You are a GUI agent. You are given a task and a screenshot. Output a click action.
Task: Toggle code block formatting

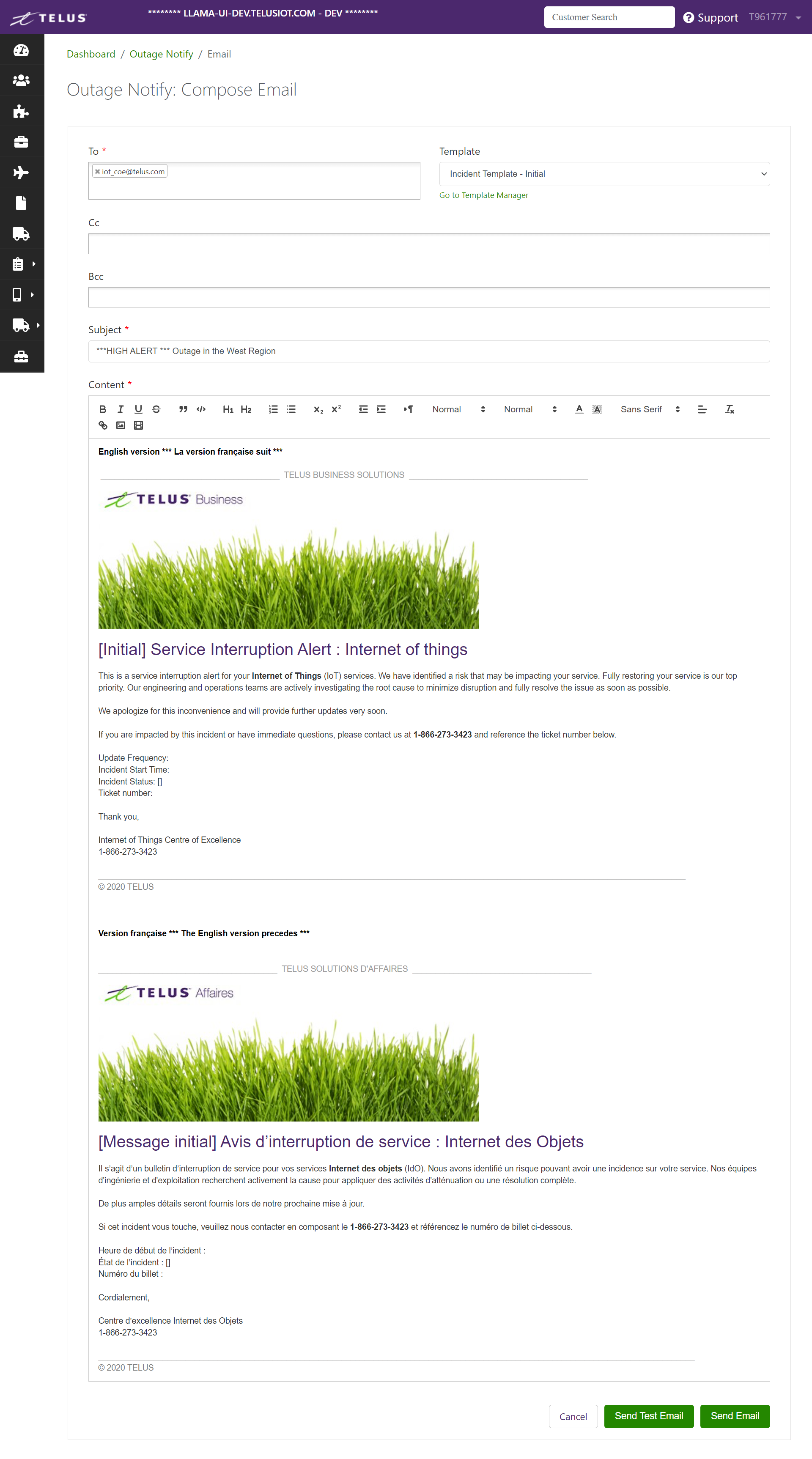(201, 409)
